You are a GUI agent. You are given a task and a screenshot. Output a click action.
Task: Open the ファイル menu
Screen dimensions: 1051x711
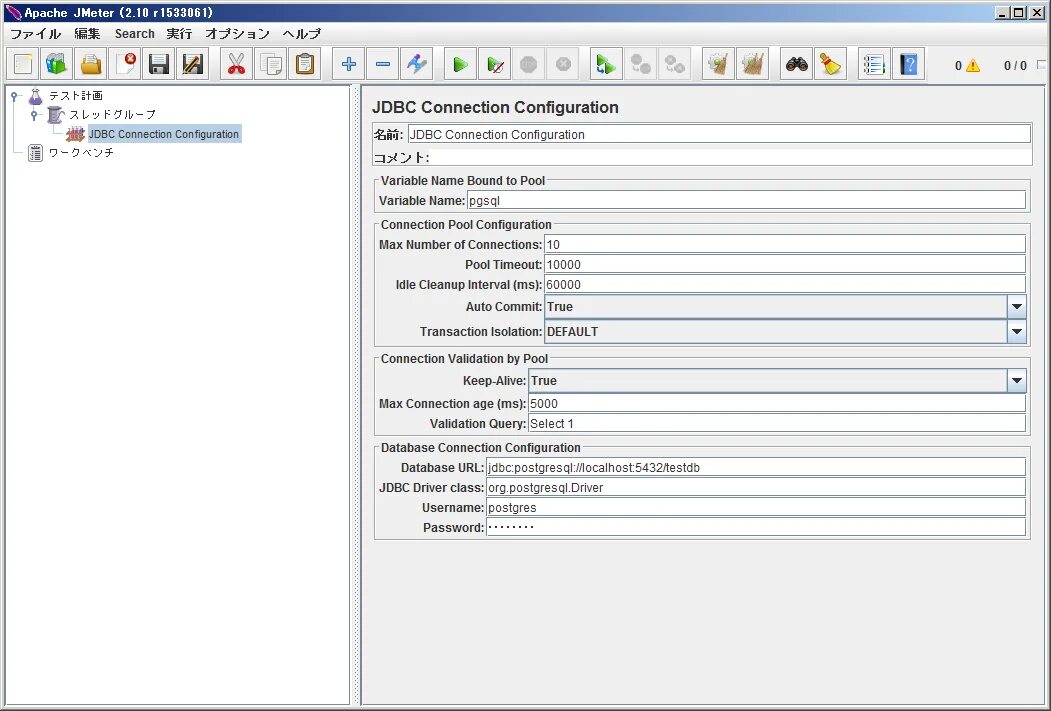[x=36, y=34]
